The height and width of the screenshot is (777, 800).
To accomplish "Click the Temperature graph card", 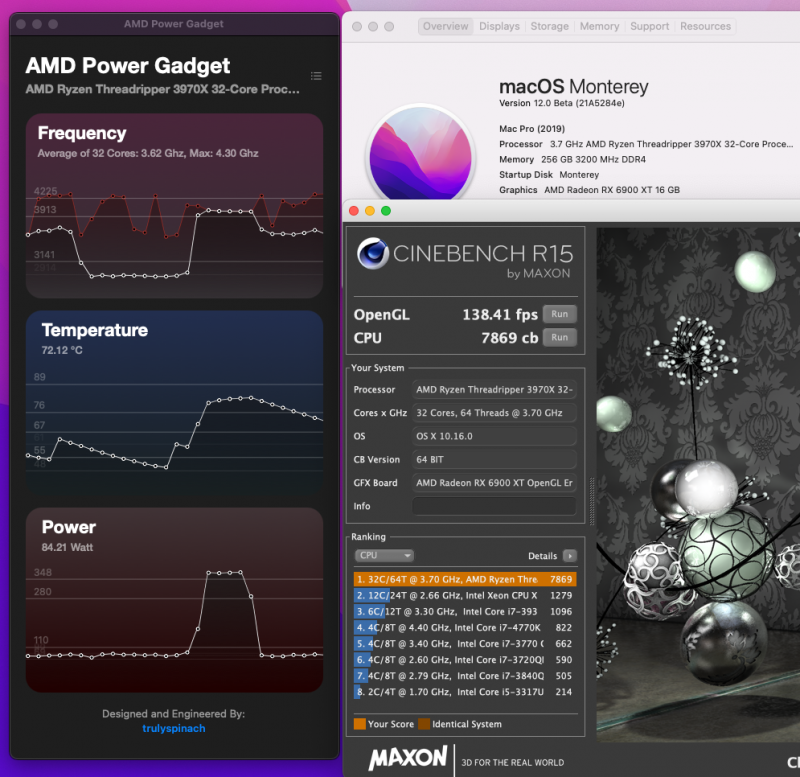I will (x=174, y=403).
